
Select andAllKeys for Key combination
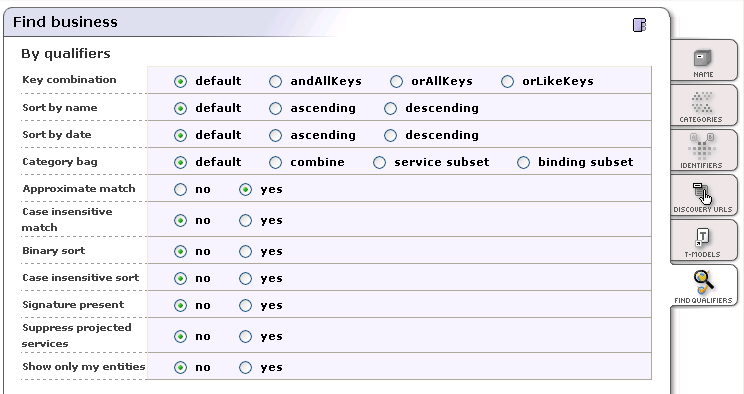[x=275, y=82]
